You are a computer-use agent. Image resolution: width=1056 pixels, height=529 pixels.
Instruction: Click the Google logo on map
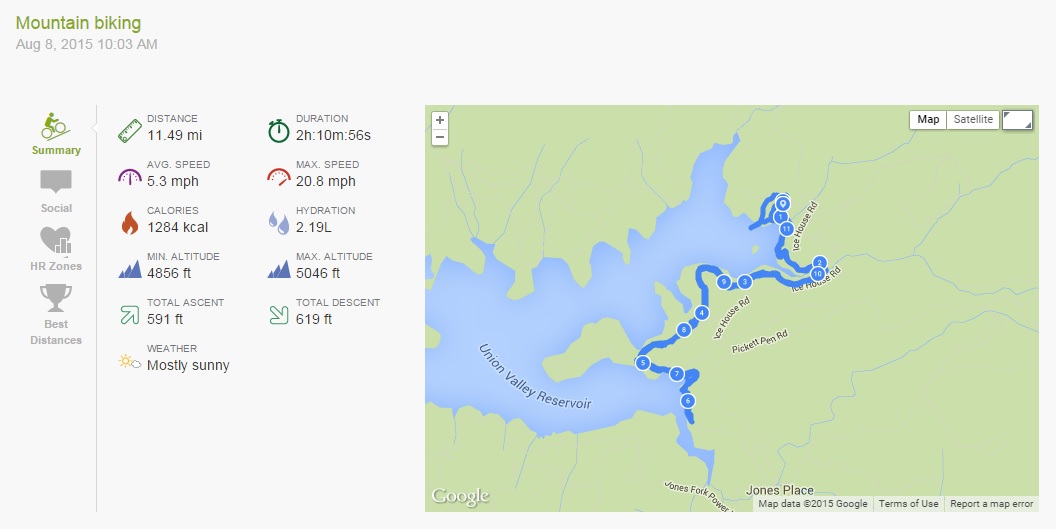(460, 496)
